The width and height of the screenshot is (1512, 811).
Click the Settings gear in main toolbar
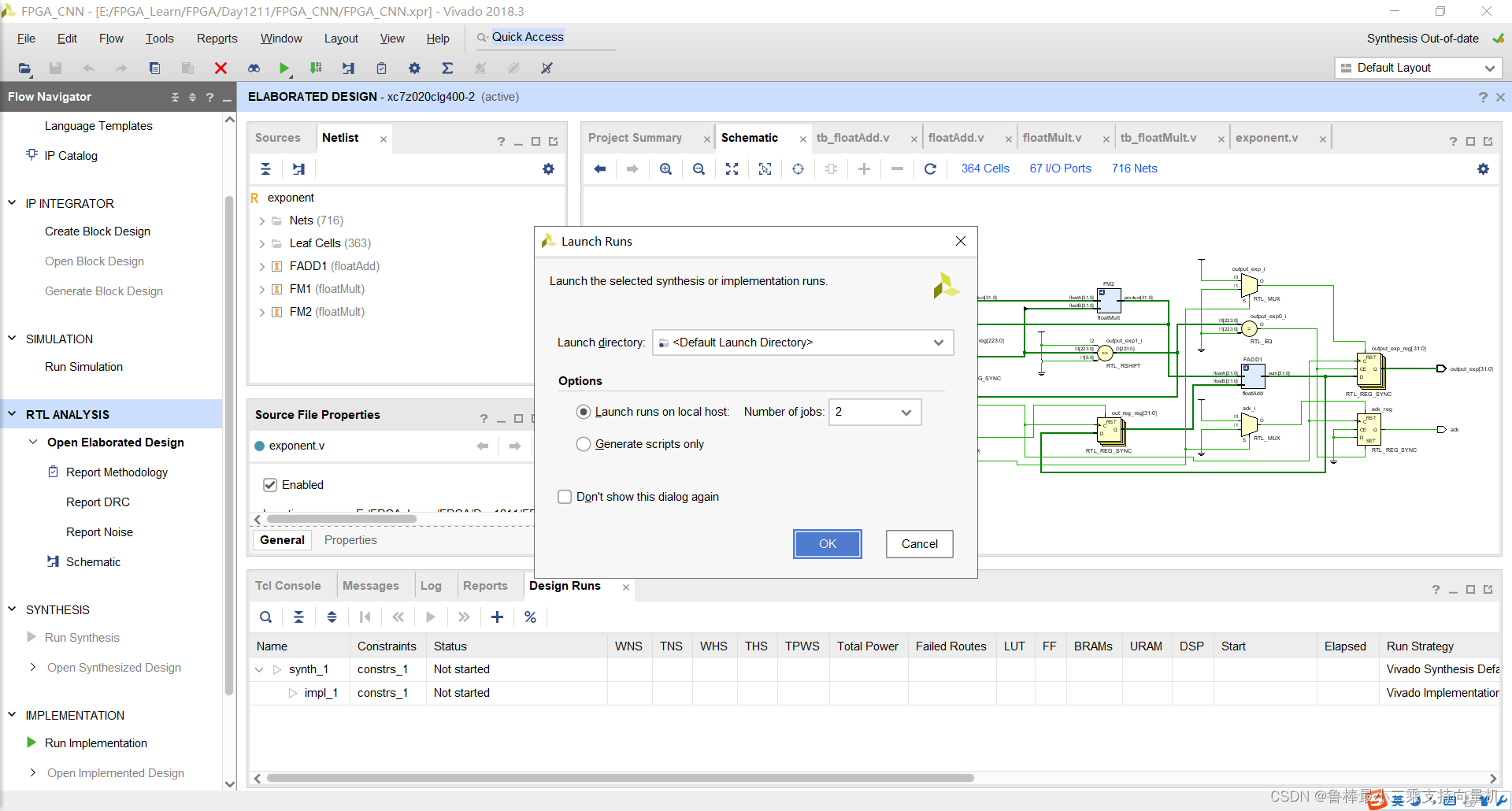pyautogui.click(x=414, y=69)
